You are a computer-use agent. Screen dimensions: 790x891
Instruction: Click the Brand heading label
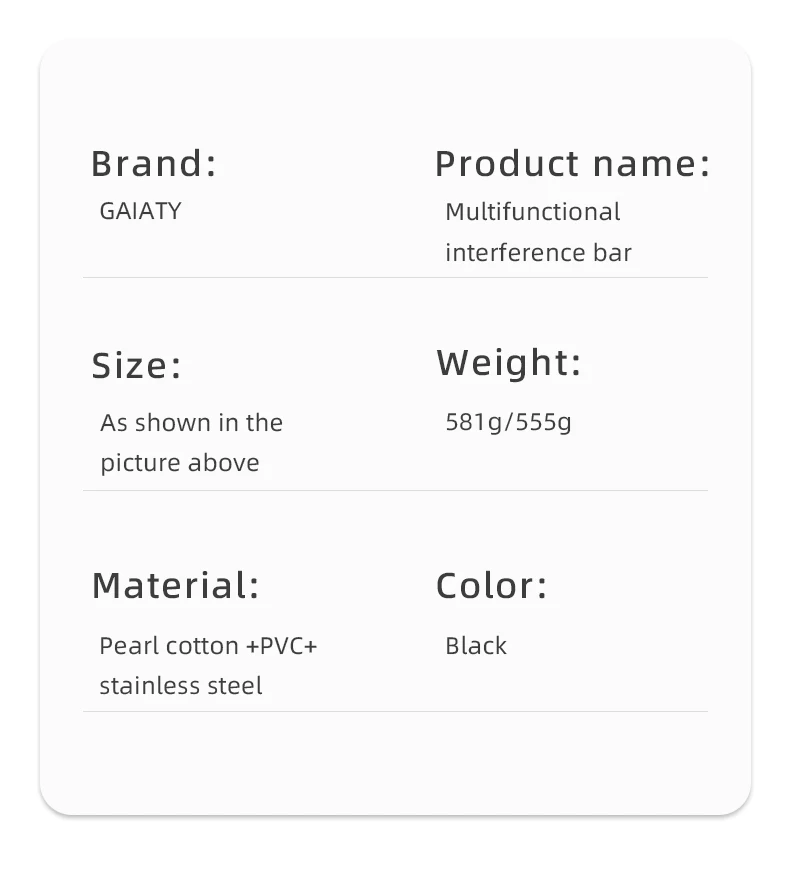(x=153, y=163)
